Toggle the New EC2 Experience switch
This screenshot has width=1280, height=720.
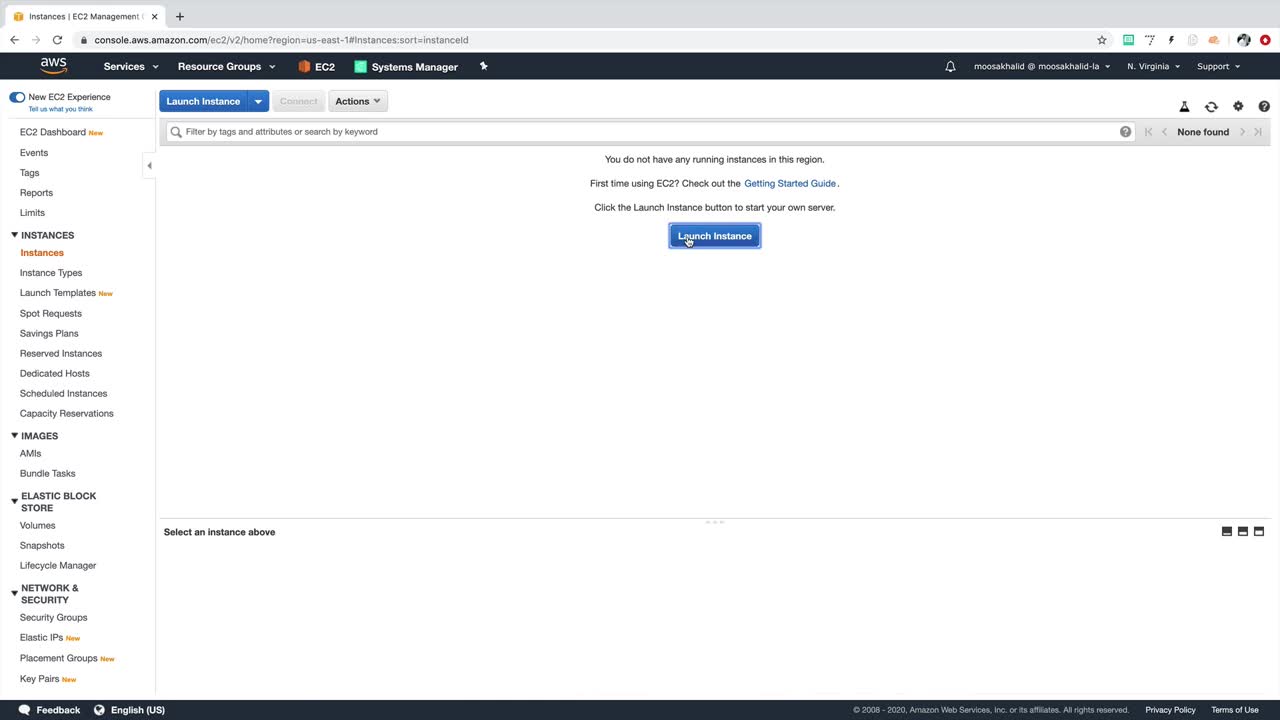point(17,97)
